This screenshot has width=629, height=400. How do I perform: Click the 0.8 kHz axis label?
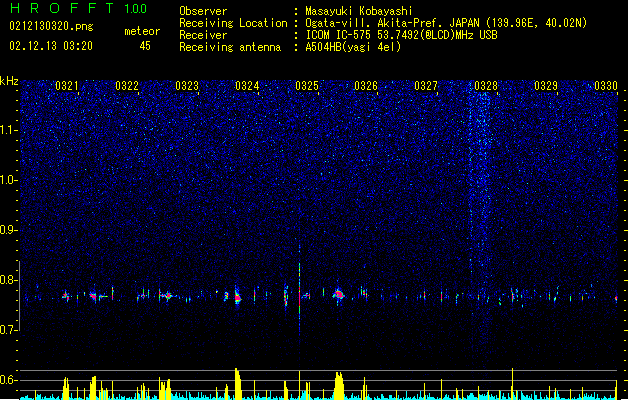tap(9, 280)
